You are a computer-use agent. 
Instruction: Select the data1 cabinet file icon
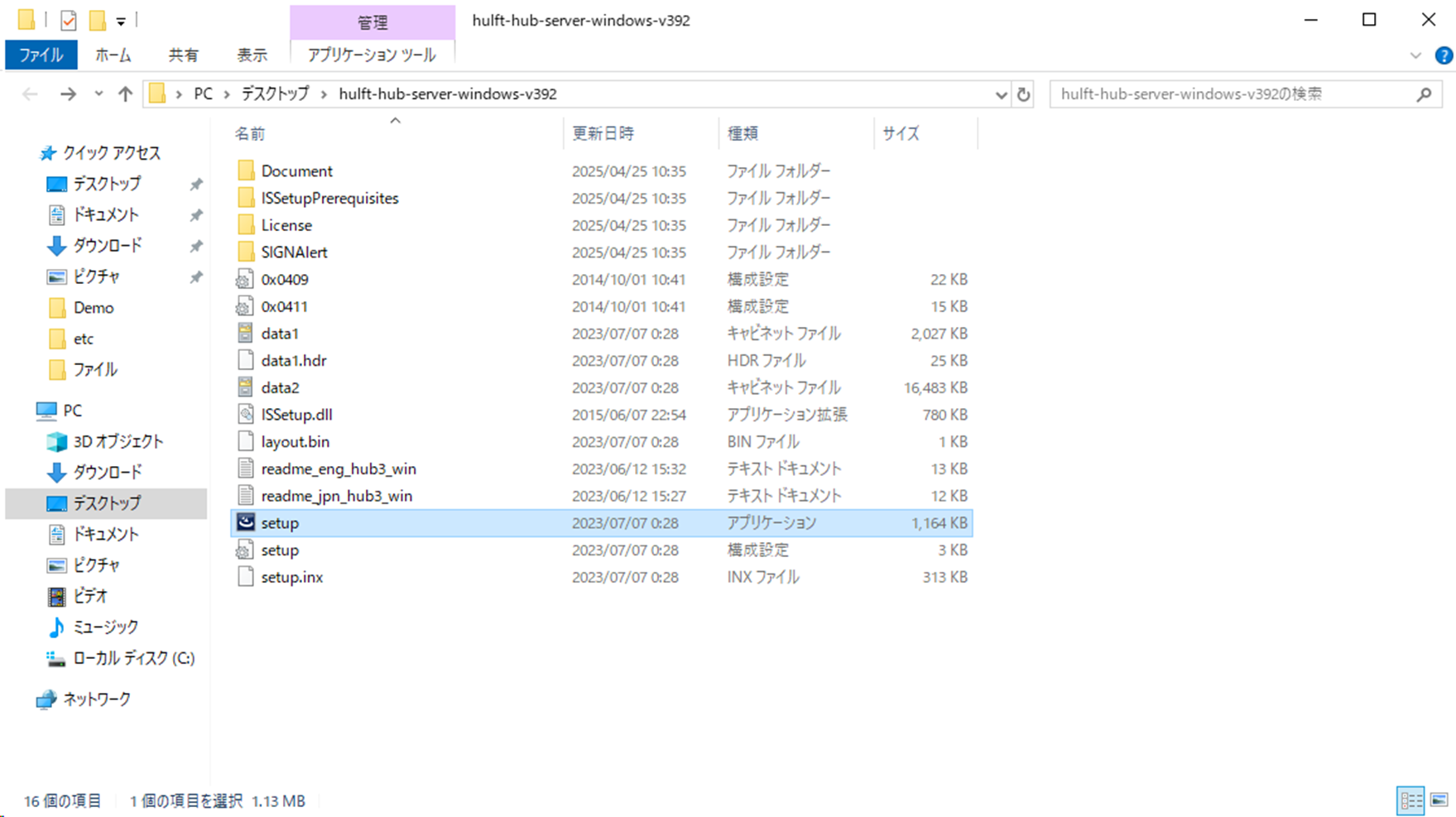[245, 334]
